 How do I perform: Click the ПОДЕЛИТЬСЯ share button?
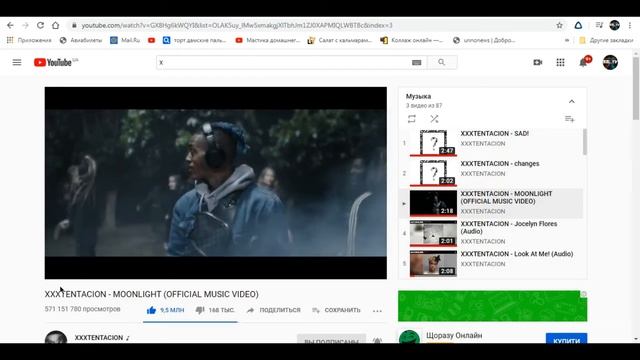tap(273, 310)
